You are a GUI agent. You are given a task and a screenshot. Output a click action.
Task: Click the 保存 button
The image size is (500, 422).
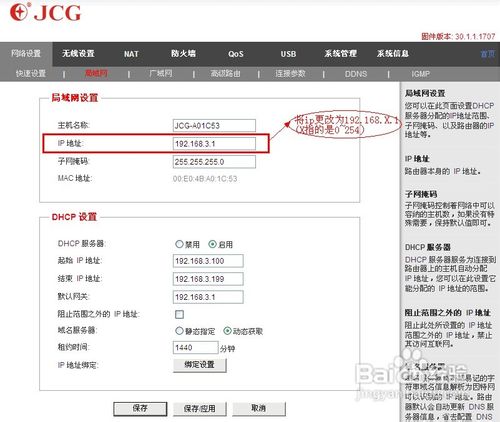coord(140,408)
